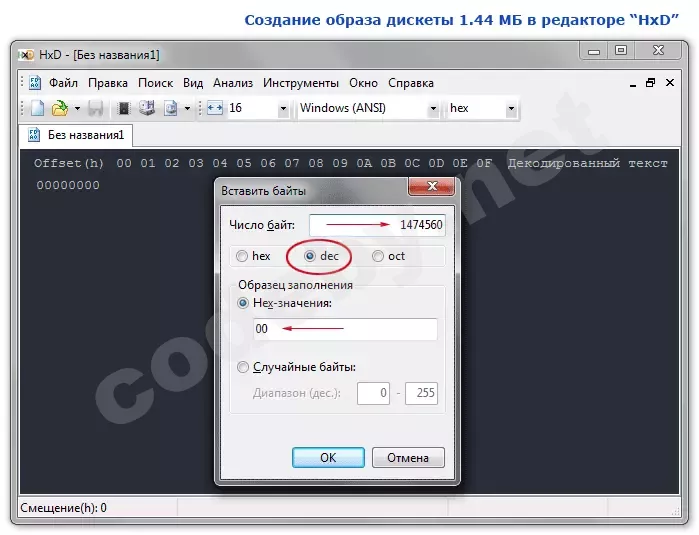Click the Save floppy disk icon
Image resolution: width=699 pixels, height=535 pixels.
(95, 108)
